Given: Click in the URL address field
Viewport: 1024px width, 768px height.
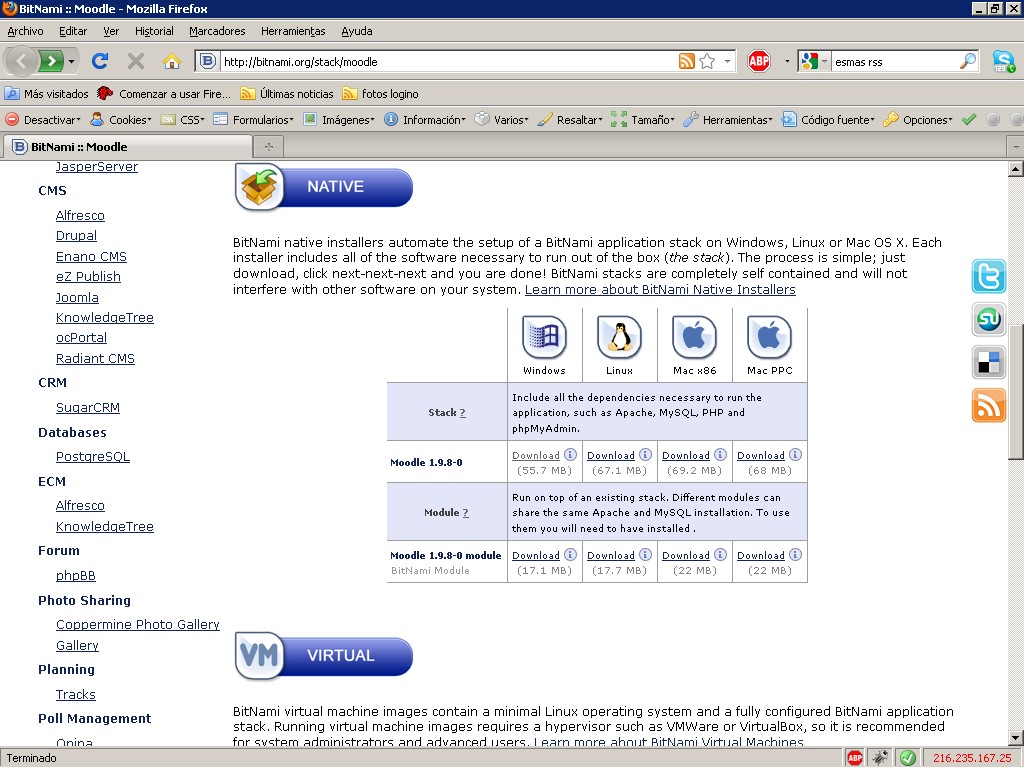Looking at the screenshot, I should [448, 61].
